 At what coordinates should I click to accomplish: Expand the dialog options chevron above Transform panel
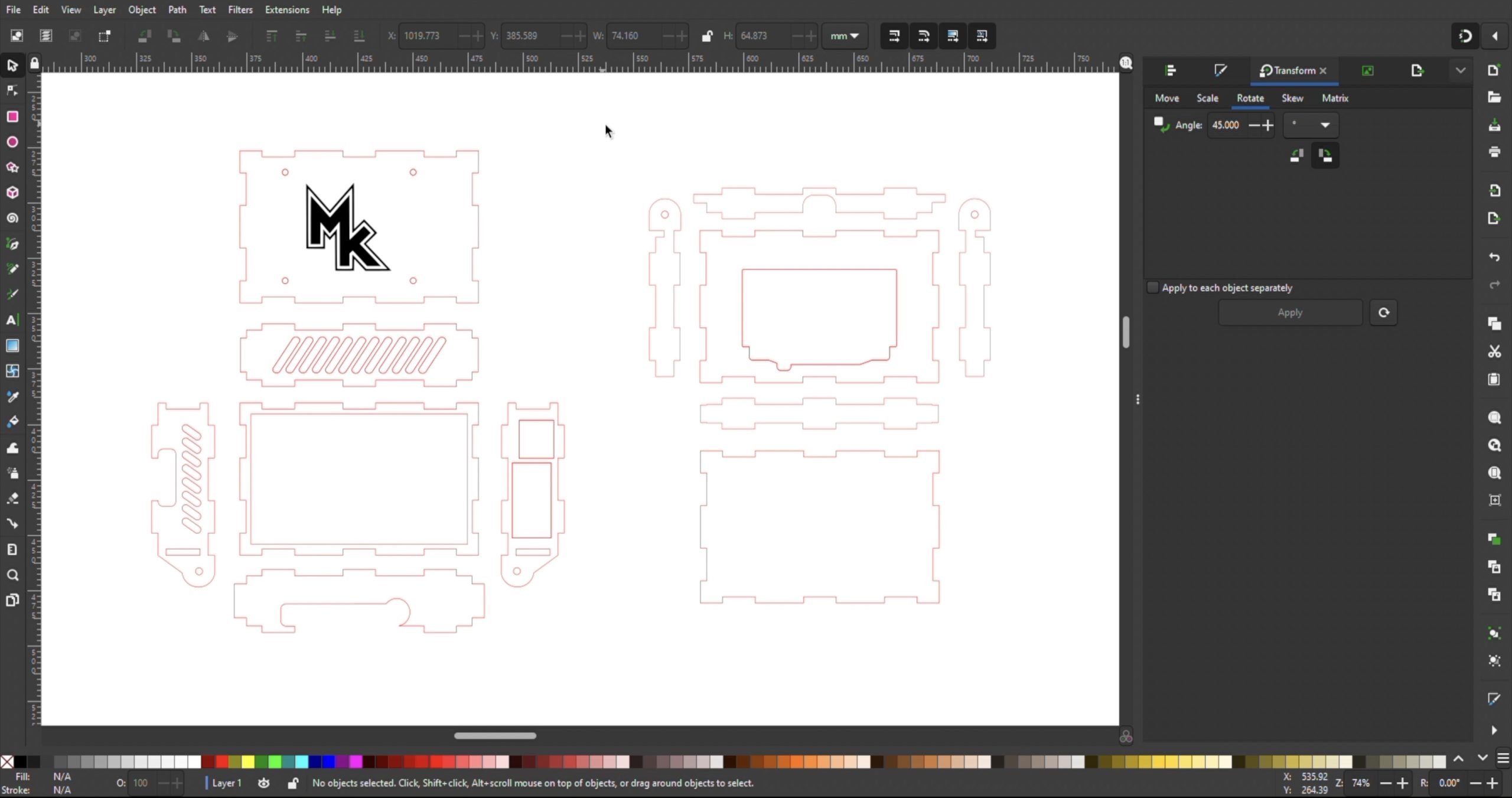(x=1459, y=70)
